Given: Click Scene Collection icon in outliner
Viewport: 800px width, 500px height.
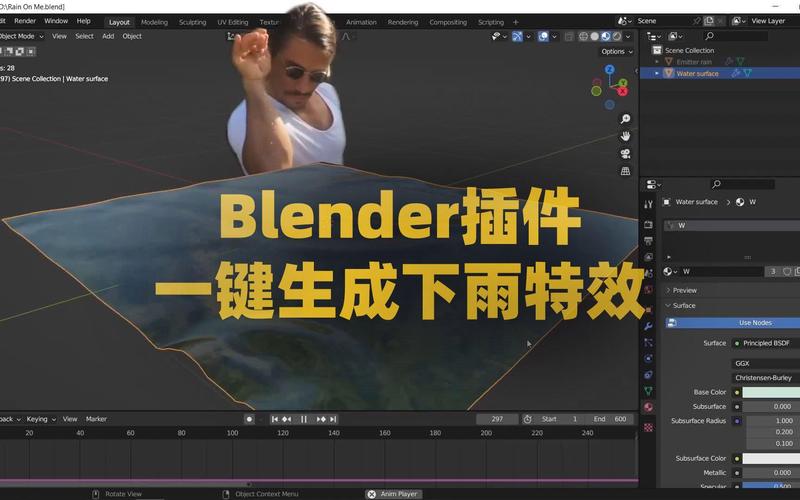Looking at the screenshot, I should tap(657, 50).
